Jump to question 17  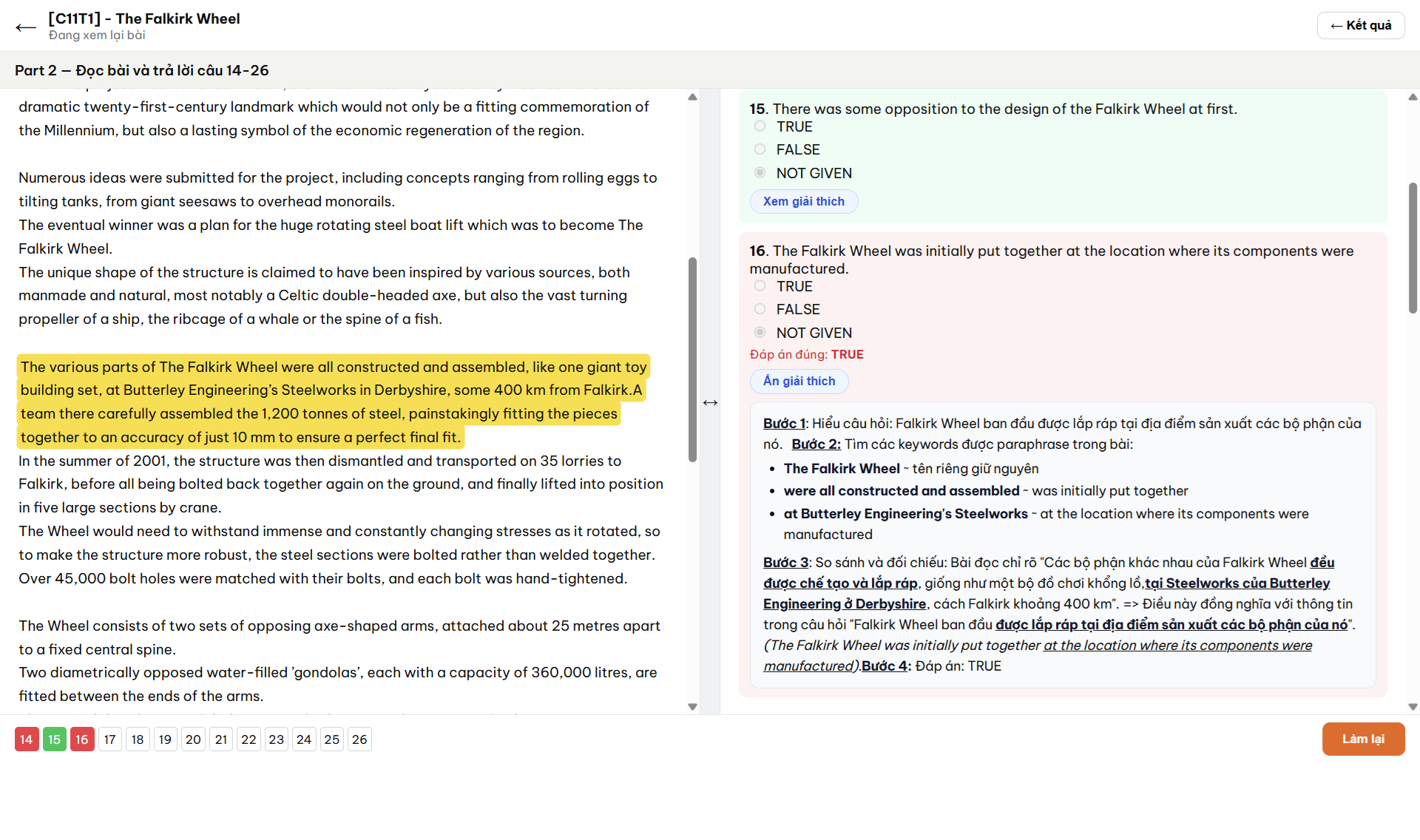(x=110, y=739)
